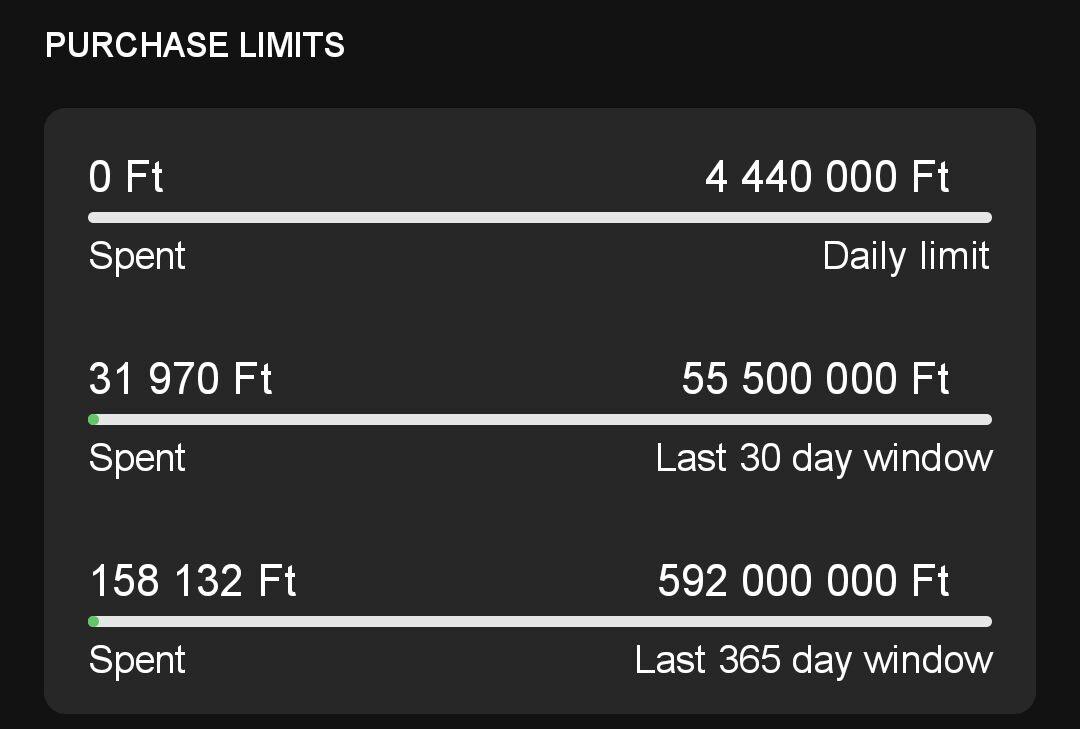Select the 158 132 Ft spent amount
Viewport: 1080px width, 729px height.
[193, 581]
